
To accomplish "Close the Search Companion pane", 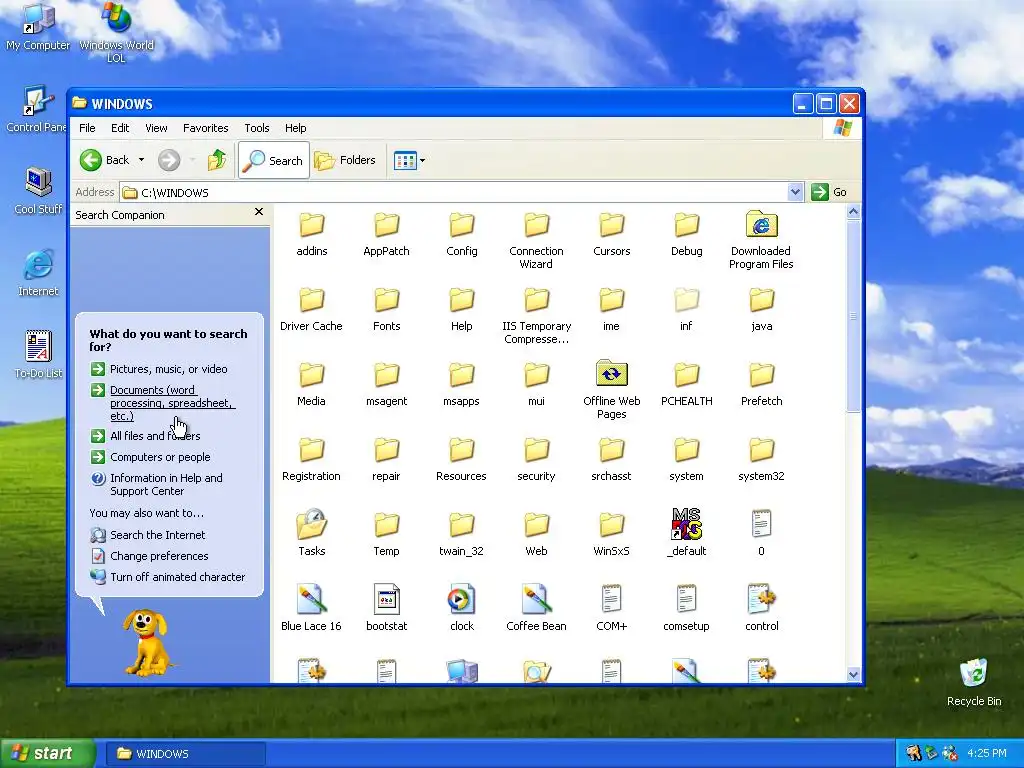I will 259,212.
